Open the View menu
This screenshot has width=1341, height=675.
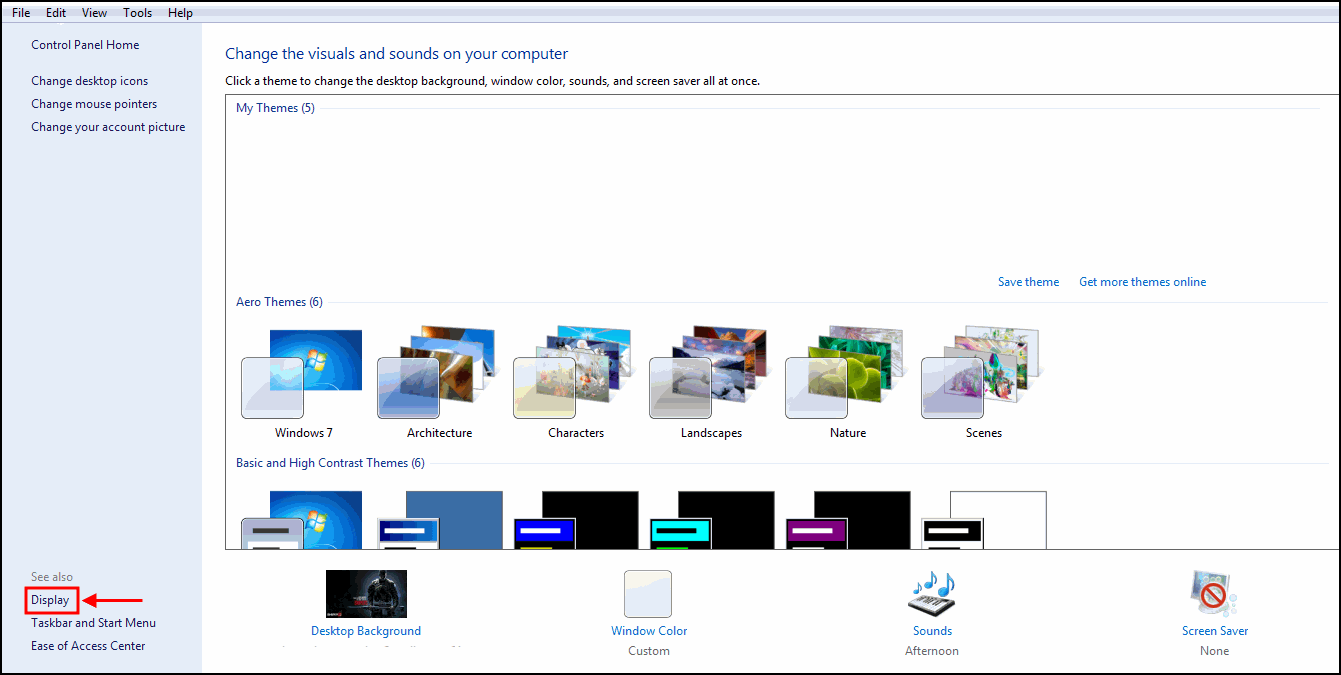tap(95, 13)
